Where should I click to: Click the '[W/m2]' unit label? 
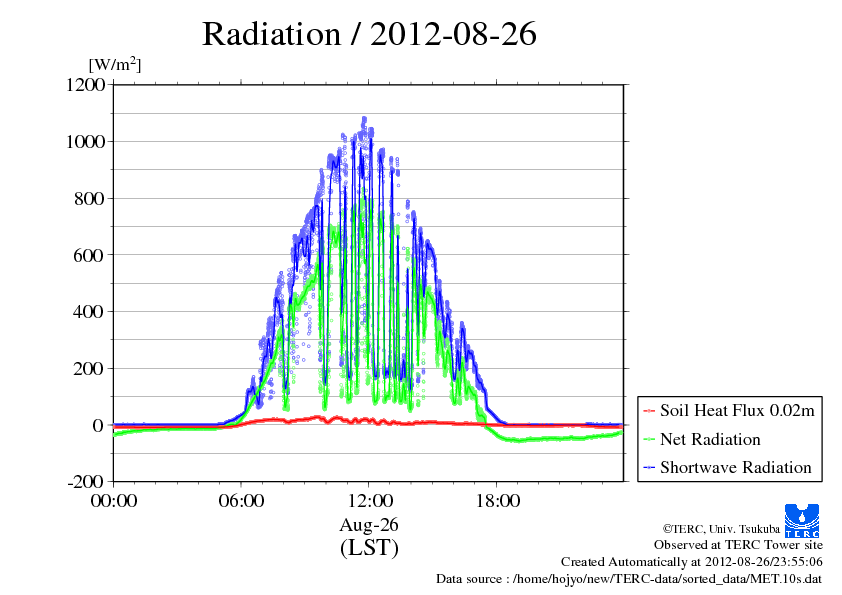pos(115,64)
